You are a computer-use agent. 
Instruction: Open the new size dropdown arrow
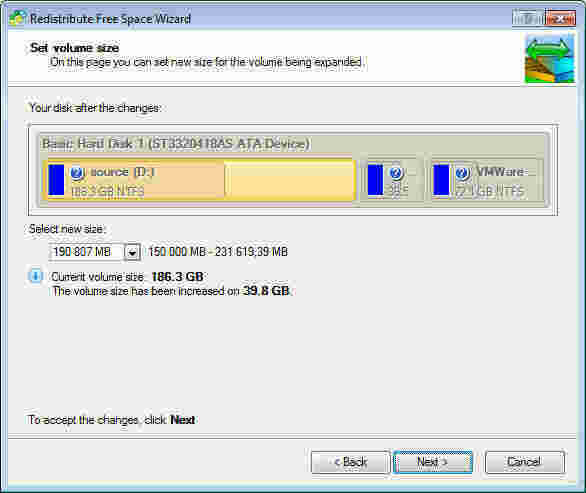132,252
